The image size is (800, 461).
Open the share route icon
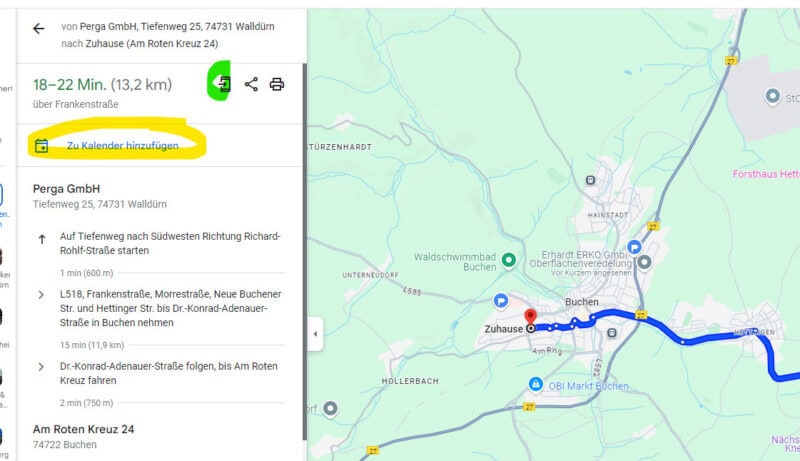tap(251, 84)
